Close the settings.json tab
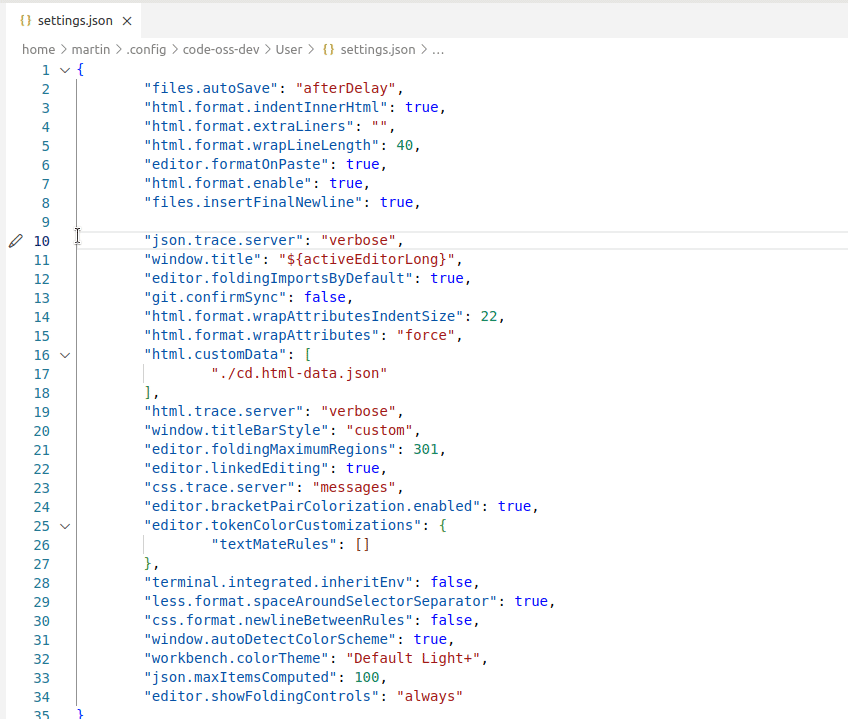The image size is (848, 719). point(125,20)
